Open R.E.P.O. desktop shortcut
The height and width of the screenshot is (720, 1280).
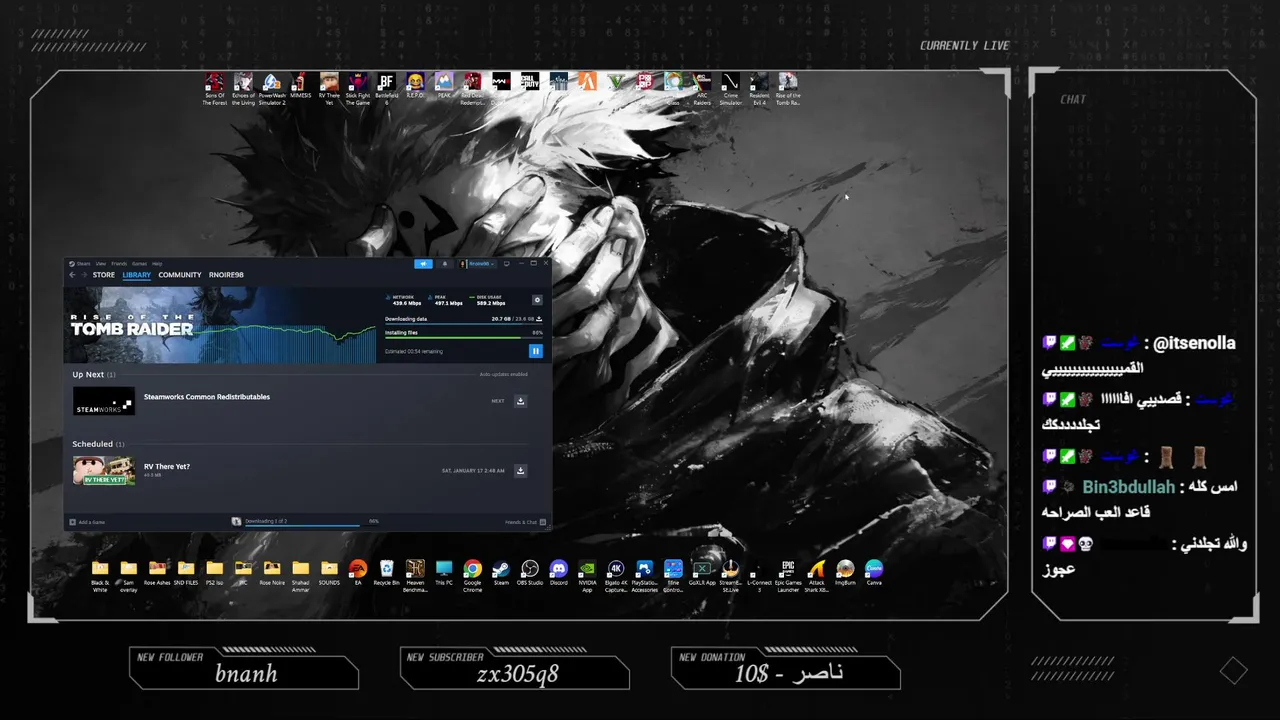(415, 86)
